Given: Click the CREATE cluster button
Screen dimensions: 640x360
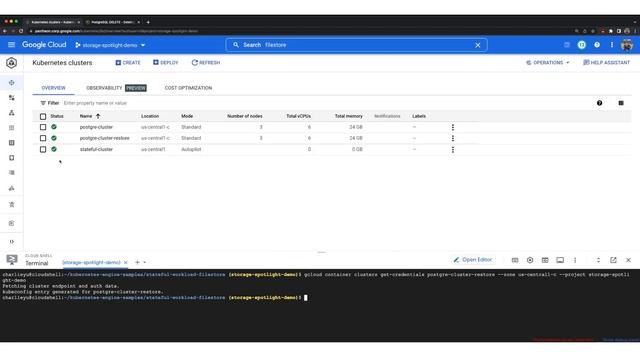Looking at the screenshot, I should [128, 62].
